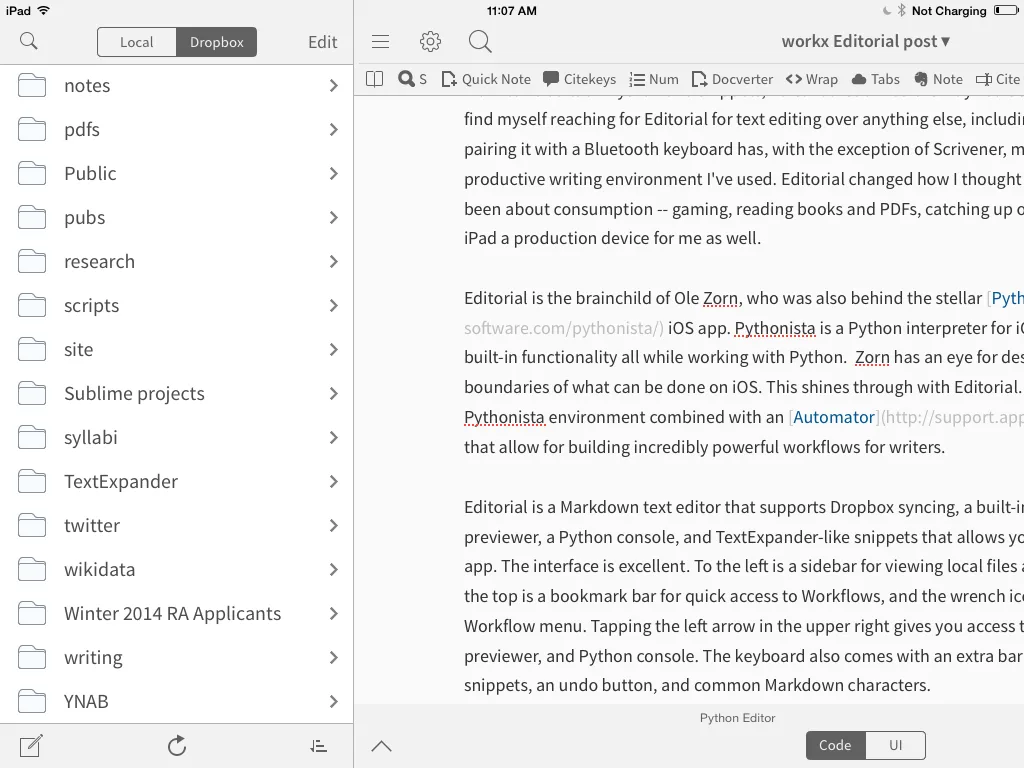Select the writing folder name
The width and height of the screenshot is (1024, 768).
click(x=93, y=658)
